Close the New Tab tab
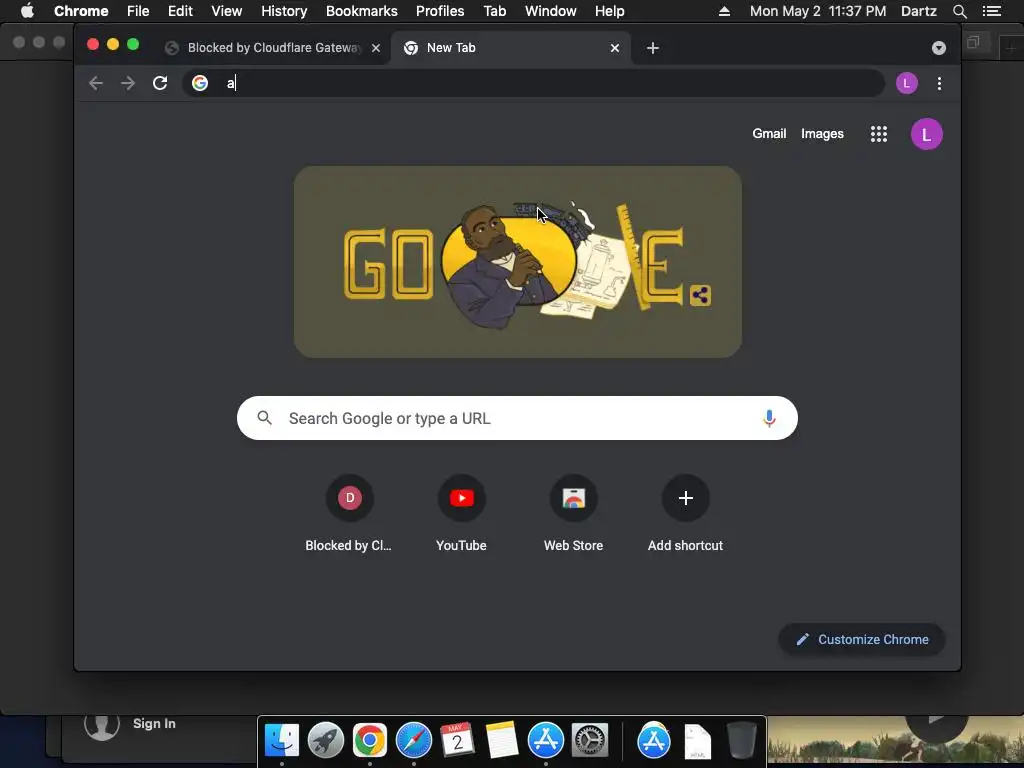Viewport: 1024px width, 768px height. 615,48
